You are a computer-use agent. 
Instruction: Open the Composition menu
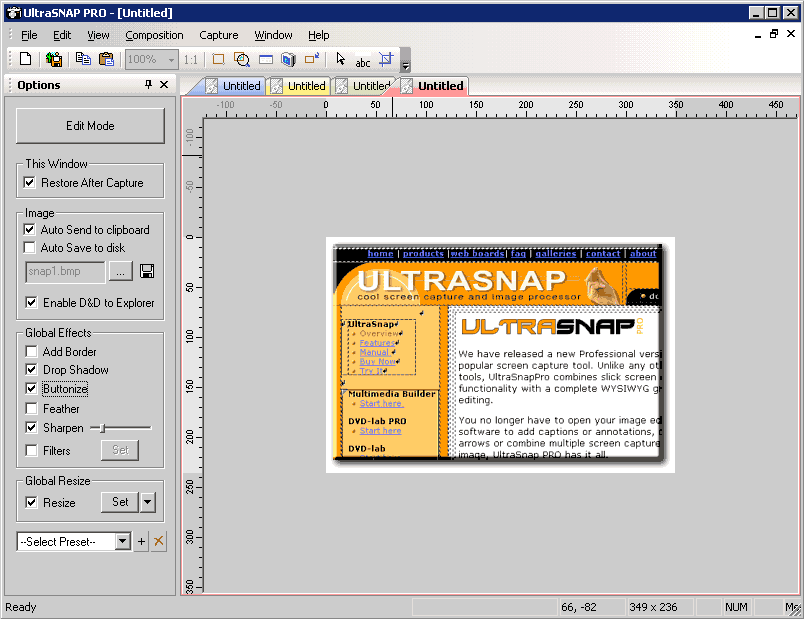coord(154,35)
